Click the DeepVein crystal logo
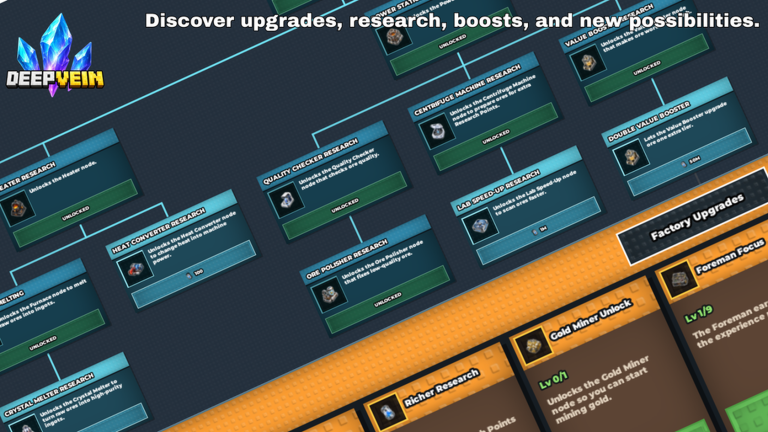The height and width of the screenshot is (432, 768). click(x=55, y=54)
